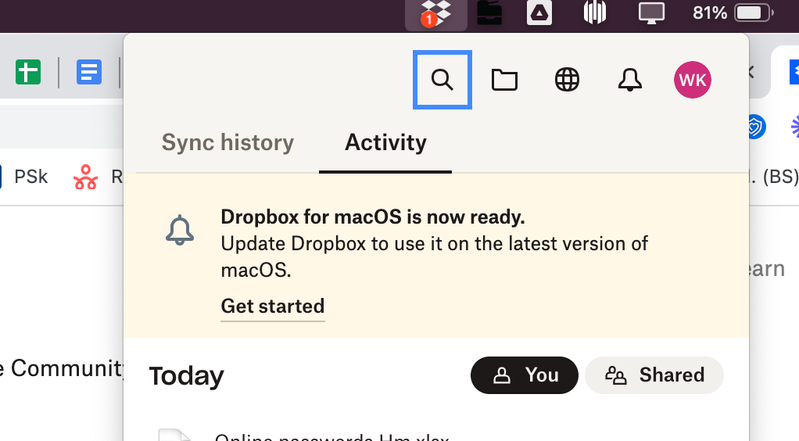Open the green Google Sheets tab
The image size is (799, 441).
click(28, 72)
